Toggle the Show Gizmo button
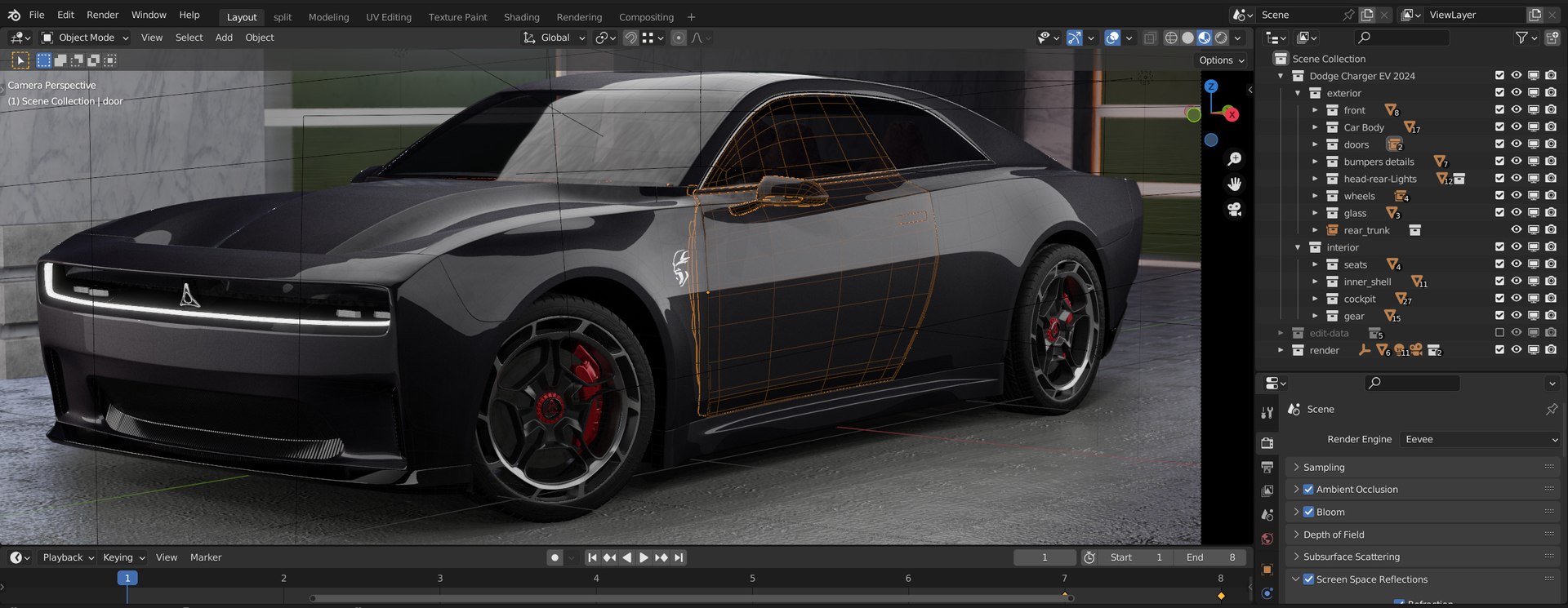 pyautogui.click(x=1074, y=38)
